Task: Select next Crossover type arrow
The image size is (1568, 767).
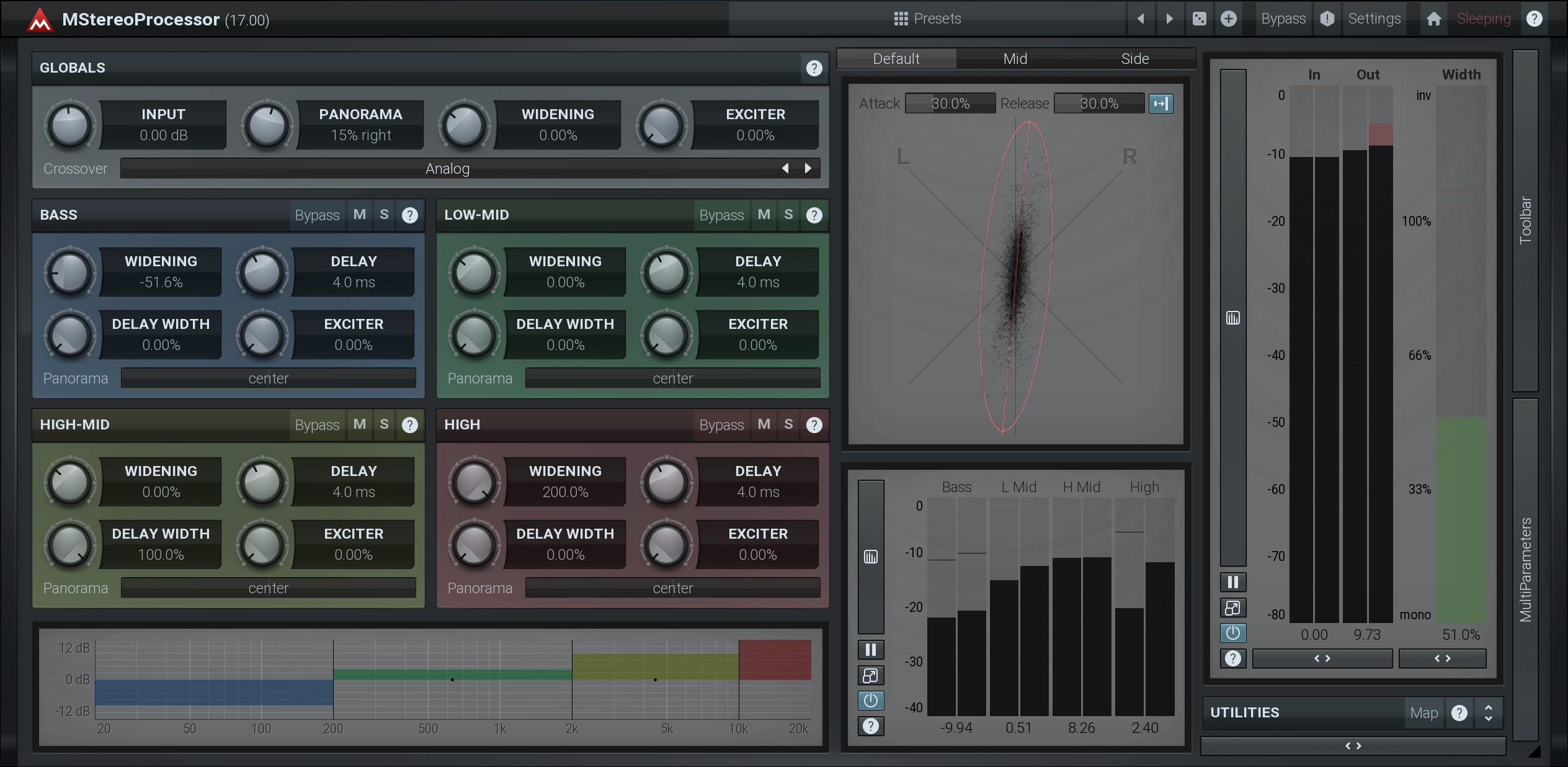Action: [808, 168]
